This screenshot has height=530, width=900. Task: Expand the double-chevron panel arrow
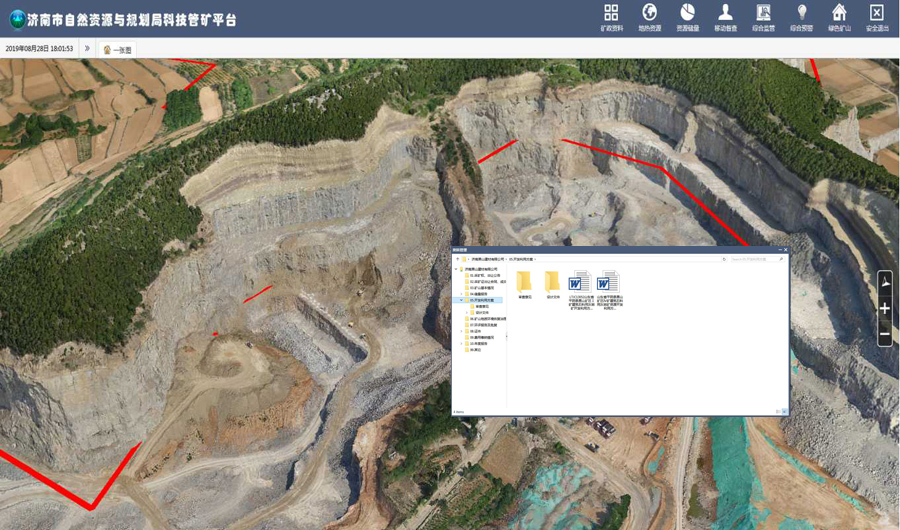(x=87, y=48)
